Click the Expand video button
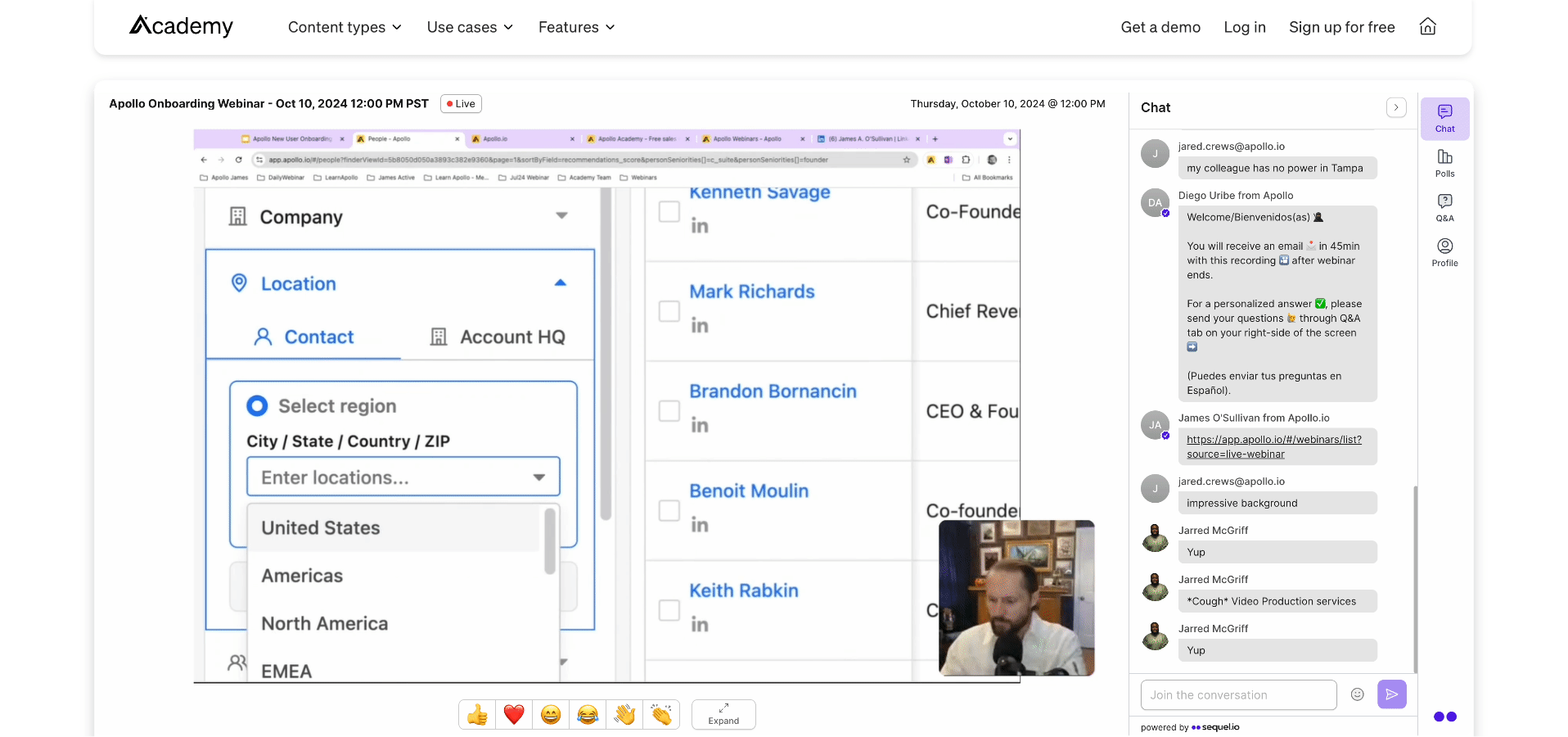Viewport: 1568px width, 737px height. (x=723, y=714)
